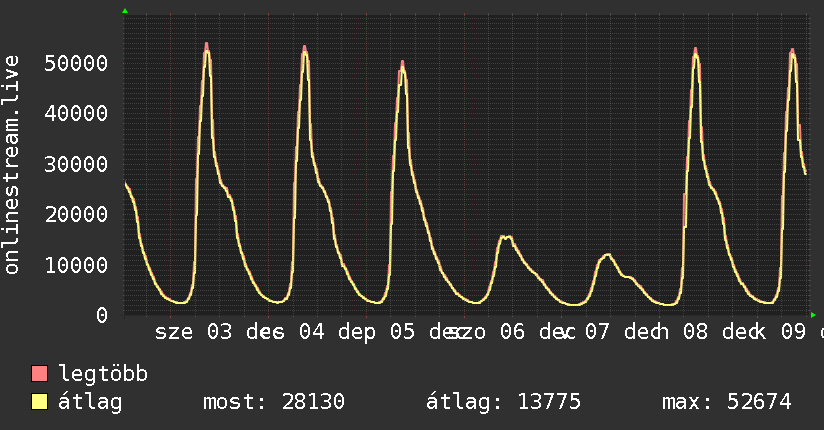
Task: Click the green arrow atop the y-axis
Action: (125, 11)
